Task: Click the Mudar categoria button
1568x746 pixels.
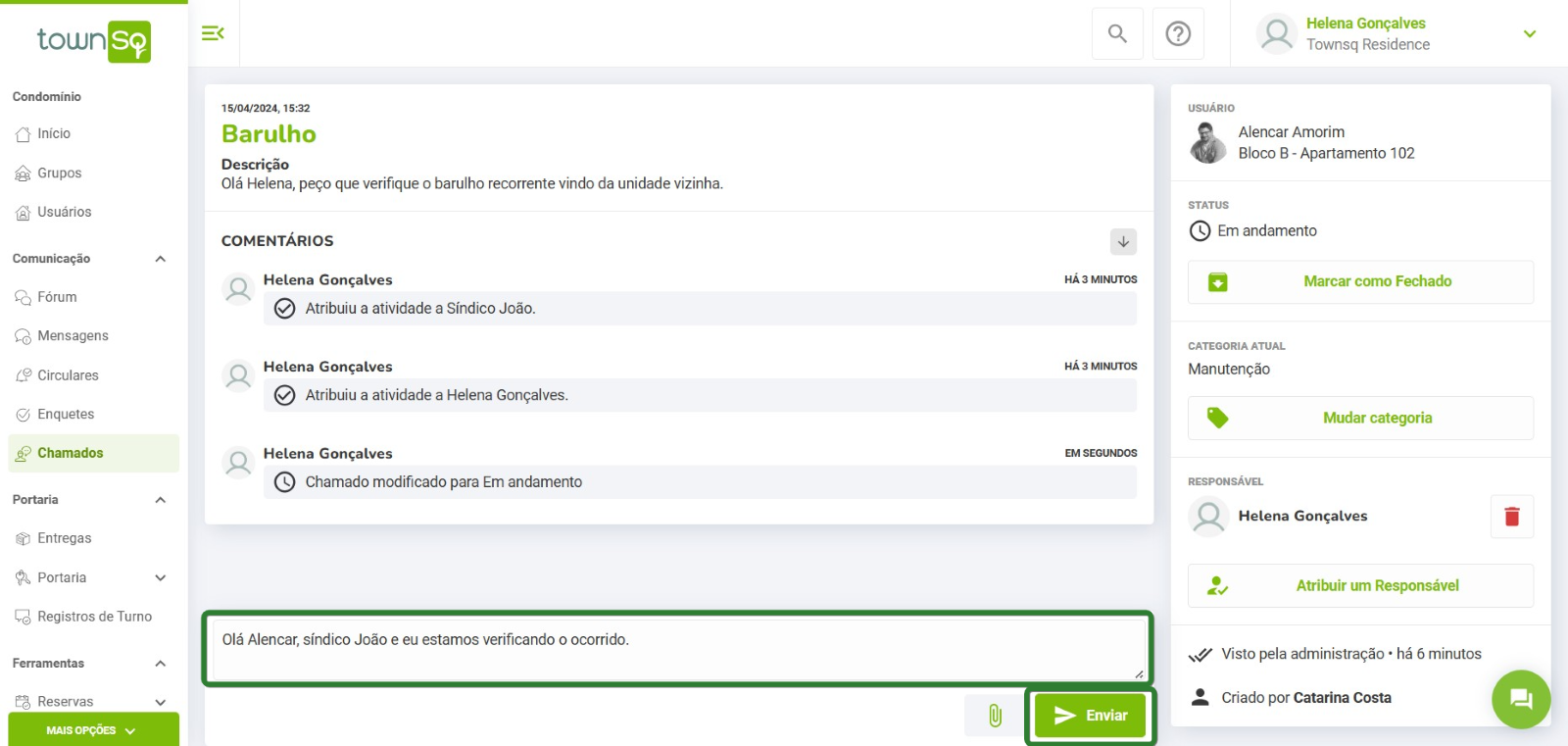Action: 1360,419
